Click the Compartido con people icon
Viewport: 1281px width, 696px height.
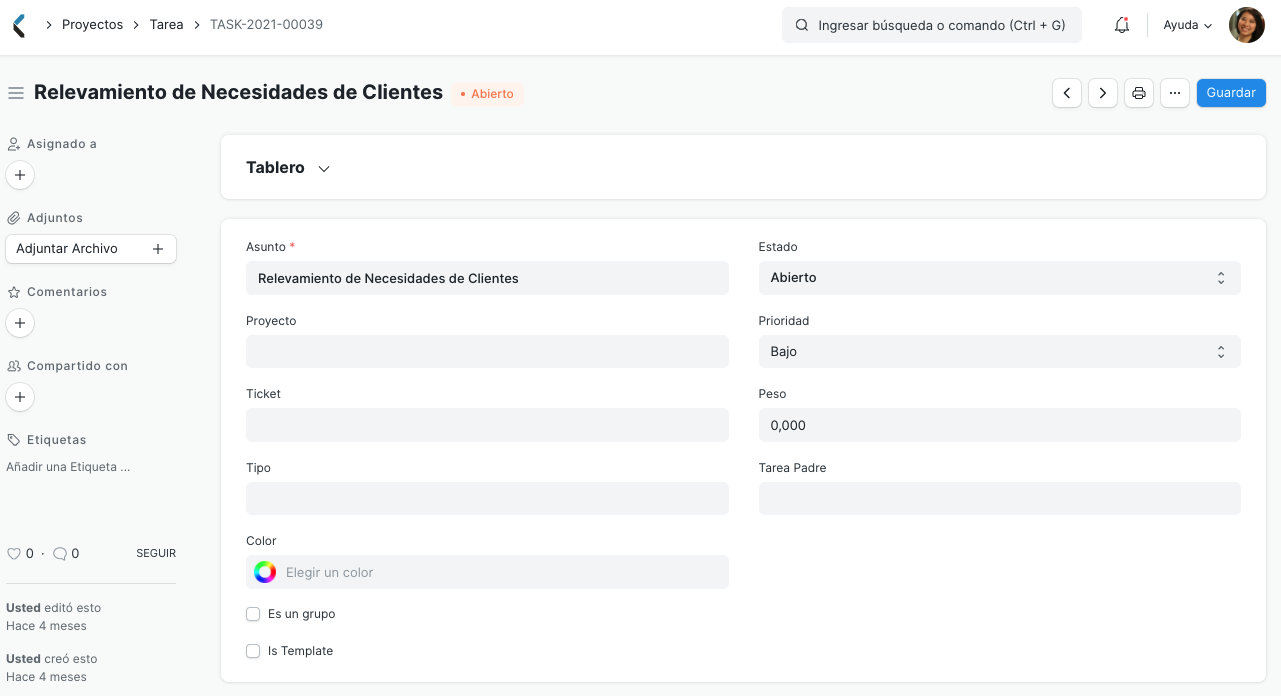pyautogui.click(x=14, y=366)
